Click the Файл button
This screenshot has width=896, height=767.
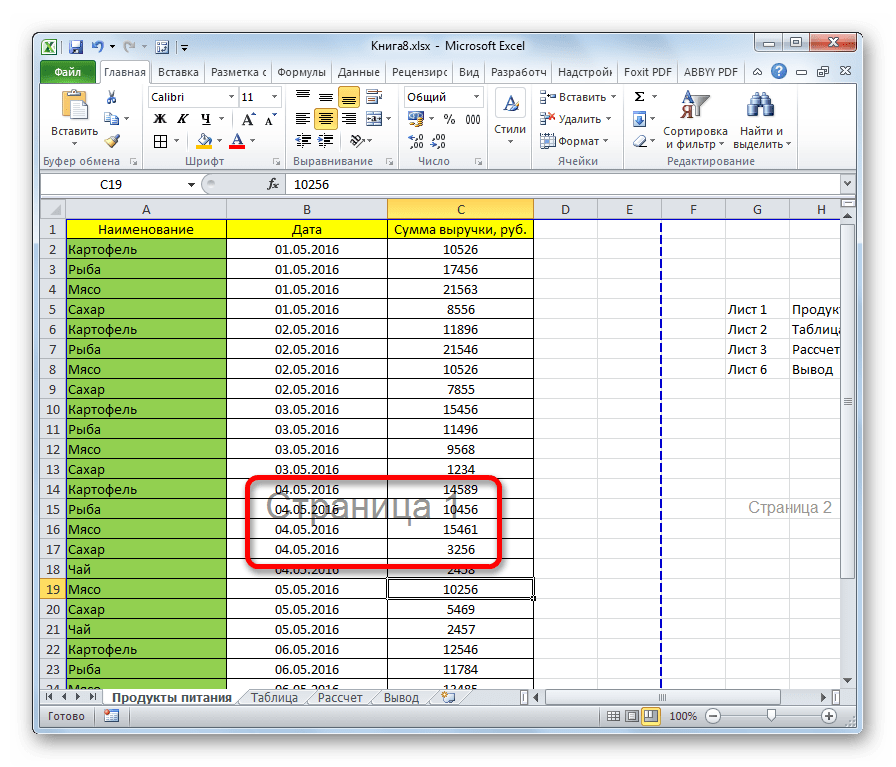point(68,72)
